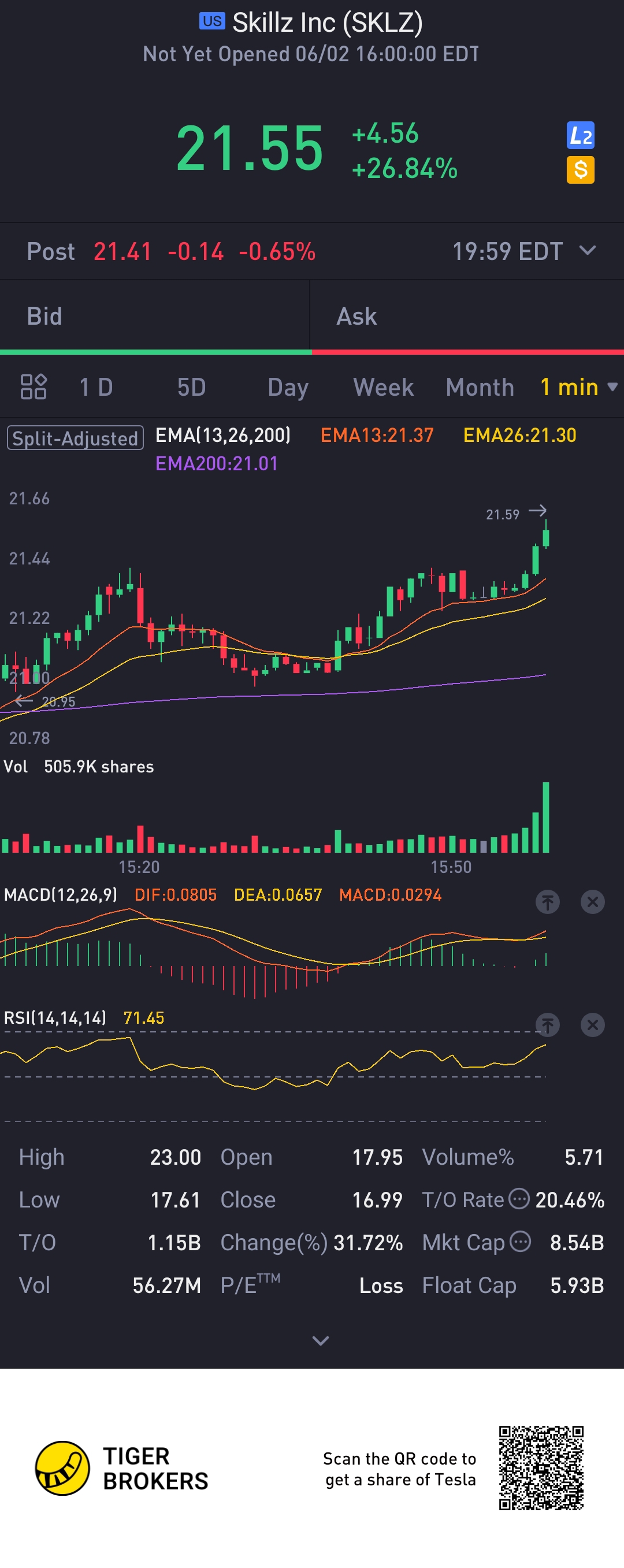Open the 1 min interval dropdown
624x1568 pixels.
tap(579, 387)
